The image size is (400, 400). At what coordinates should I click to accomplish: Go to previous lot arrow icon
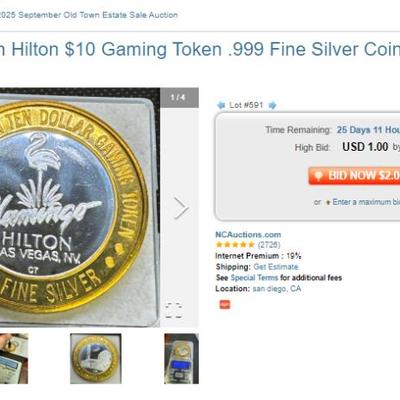pos(221,105)
